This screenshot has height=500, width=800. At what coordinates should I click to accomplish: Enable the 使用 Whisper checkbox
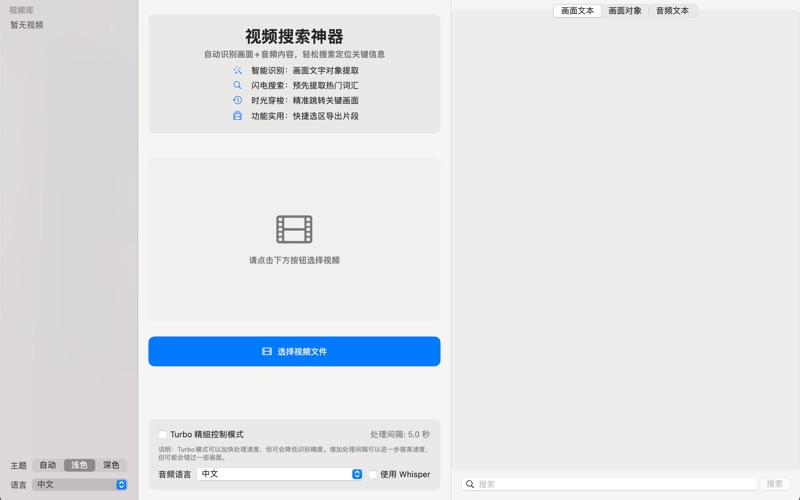373,474
